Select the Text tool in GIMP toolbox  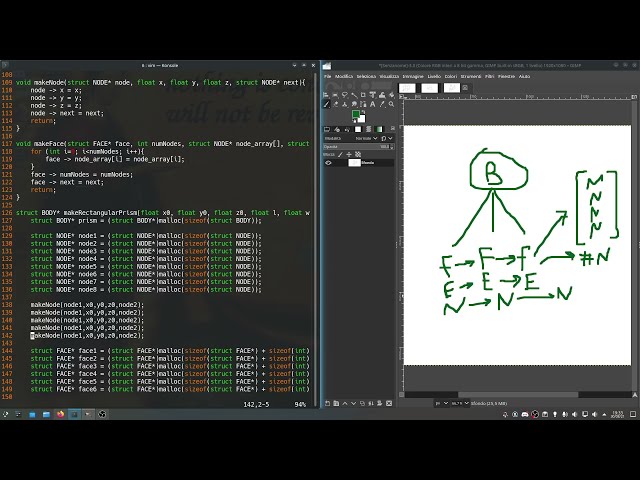tap(372, 104)
